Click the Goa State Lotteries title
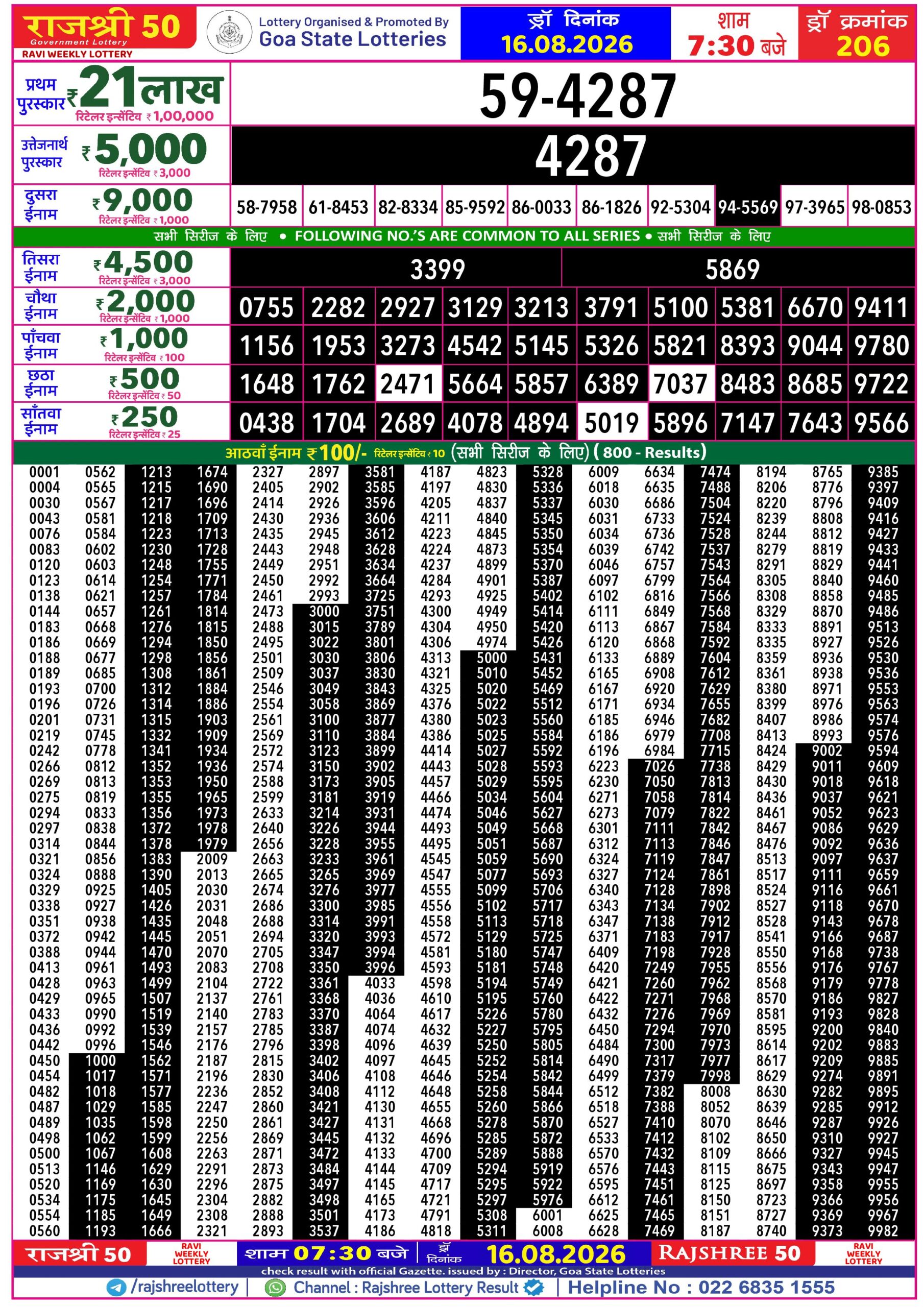 pos(353,39)
